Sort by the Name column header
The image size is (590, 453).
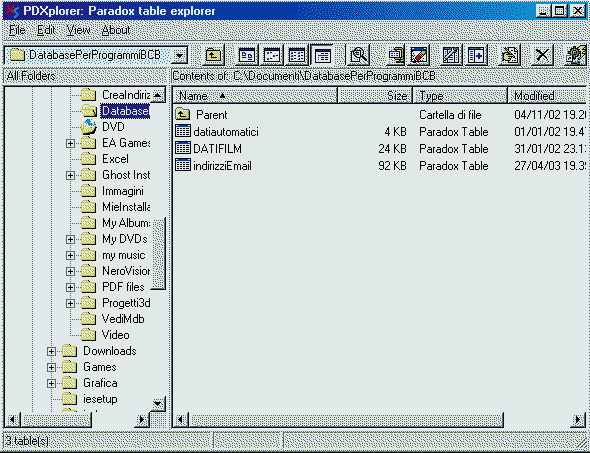pyautogui.click(x=255, y=96)
